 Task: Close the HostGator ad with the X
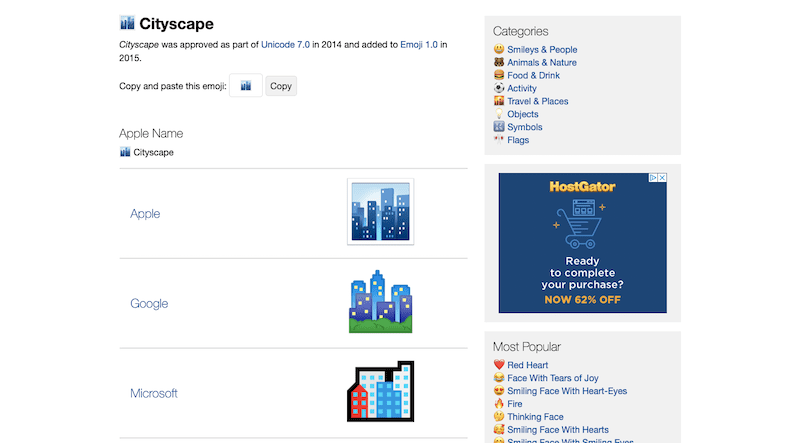(662, 178)
